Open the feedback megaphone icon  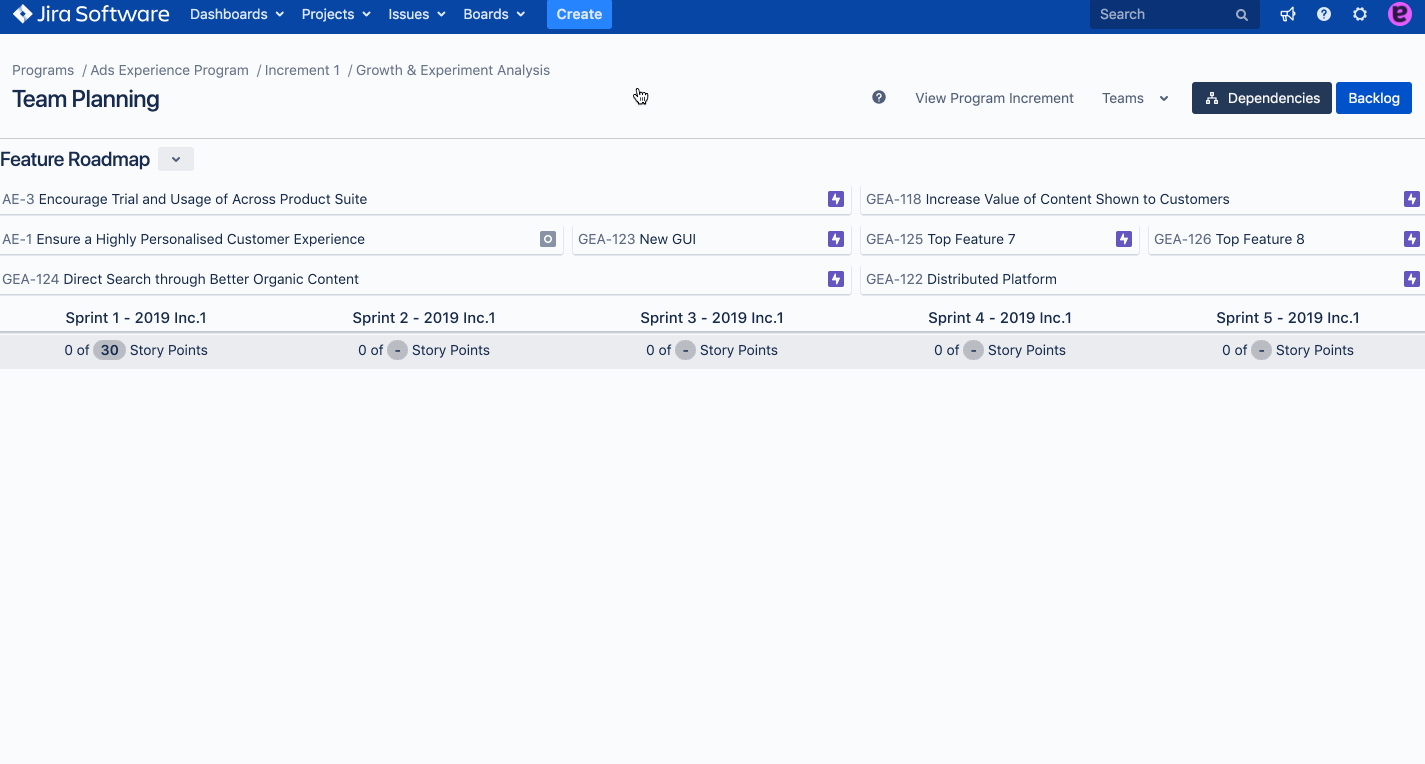(1288, 14)
